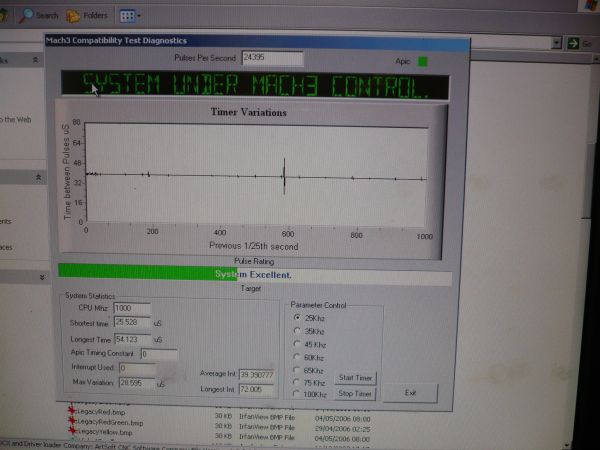
Task: Select the LegacyRed.bmp file
Action: (x=101, y=412)
